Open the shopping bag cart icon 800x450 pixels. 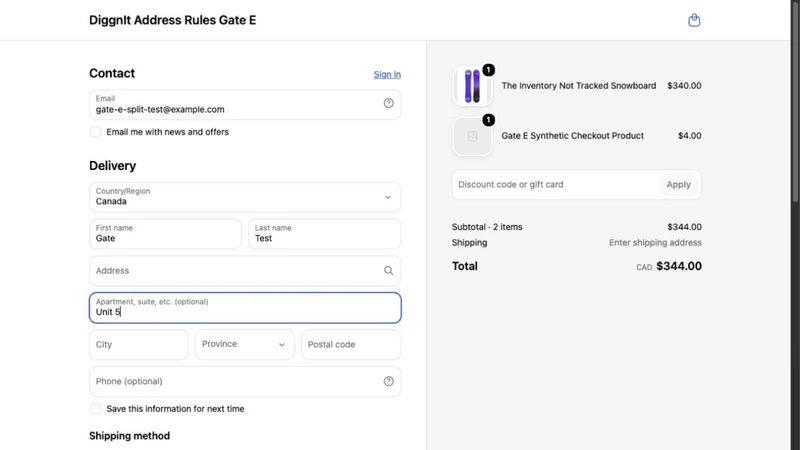(694, 20)
